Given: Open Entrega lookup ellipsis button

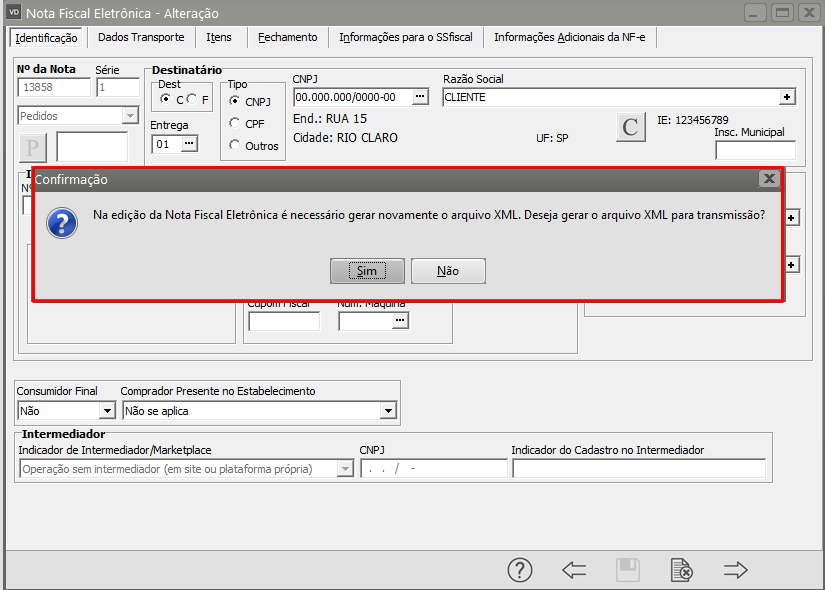Looking at the screenshot, I should (189, 144).
